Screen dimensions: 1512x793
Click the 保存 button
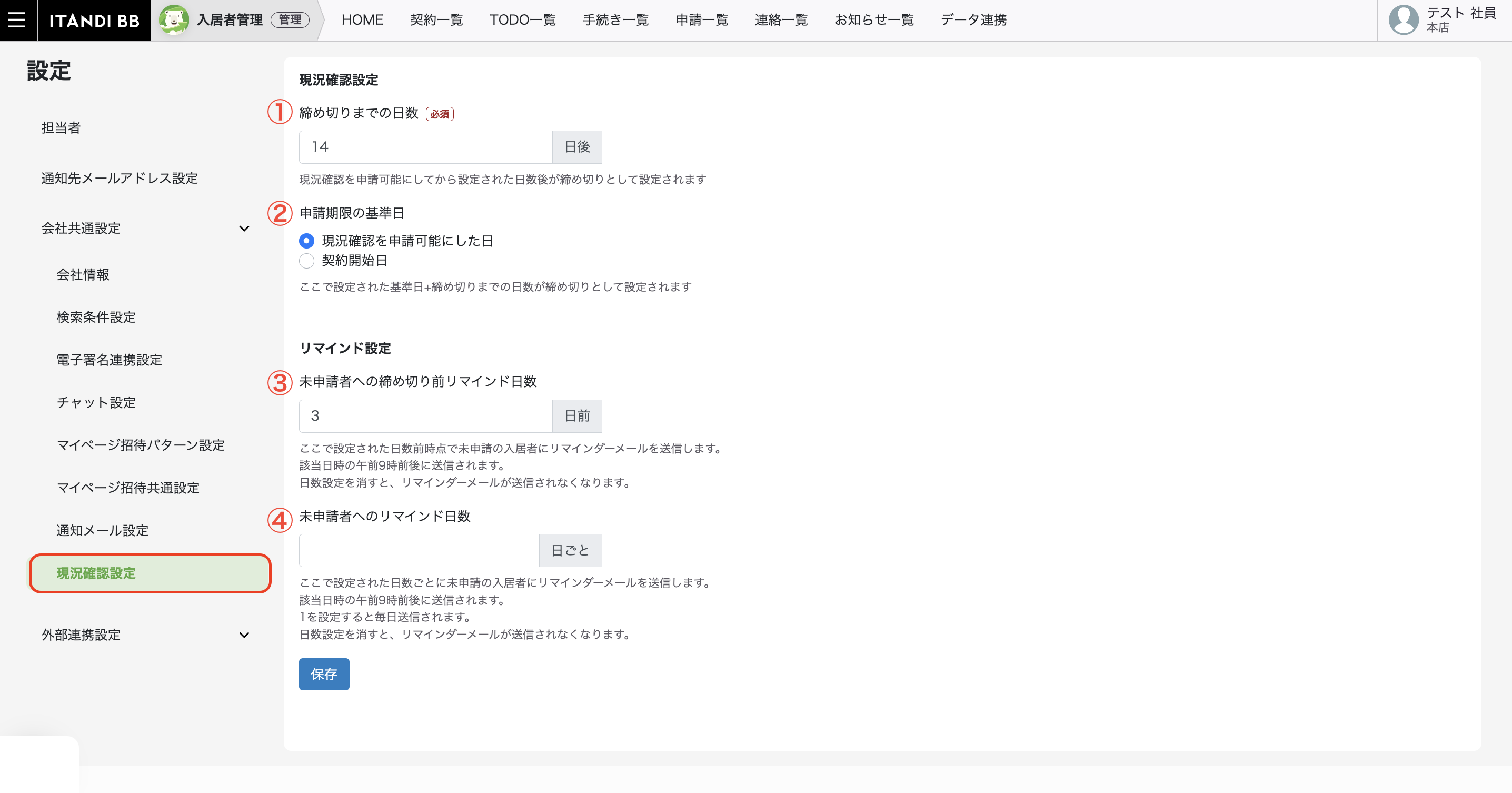click(x=324, y=675)
